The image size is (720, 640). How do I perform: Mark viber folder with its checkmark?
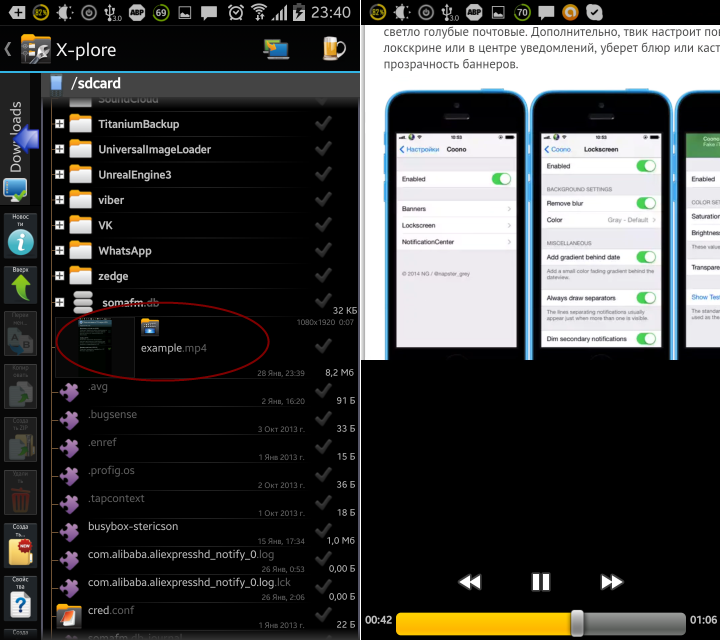tap(324, 199)
